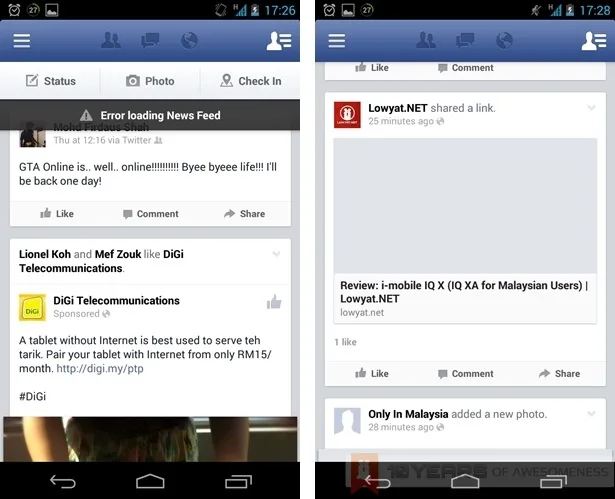Screen dimensions: 615x499
Task: Open messages icon in the left phone
Action: (x=150, y=40)
